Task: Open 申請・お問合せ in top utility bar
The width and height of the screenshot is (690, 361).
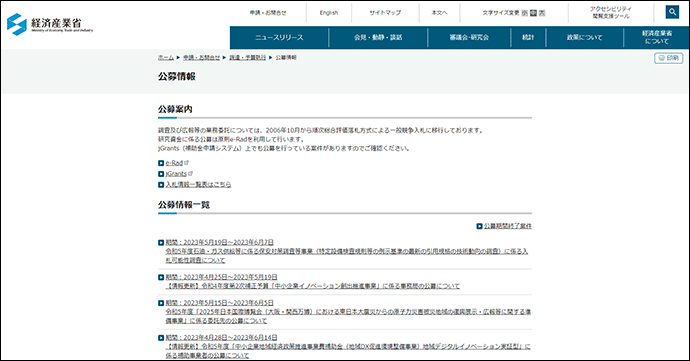Action: click(268, 13)
